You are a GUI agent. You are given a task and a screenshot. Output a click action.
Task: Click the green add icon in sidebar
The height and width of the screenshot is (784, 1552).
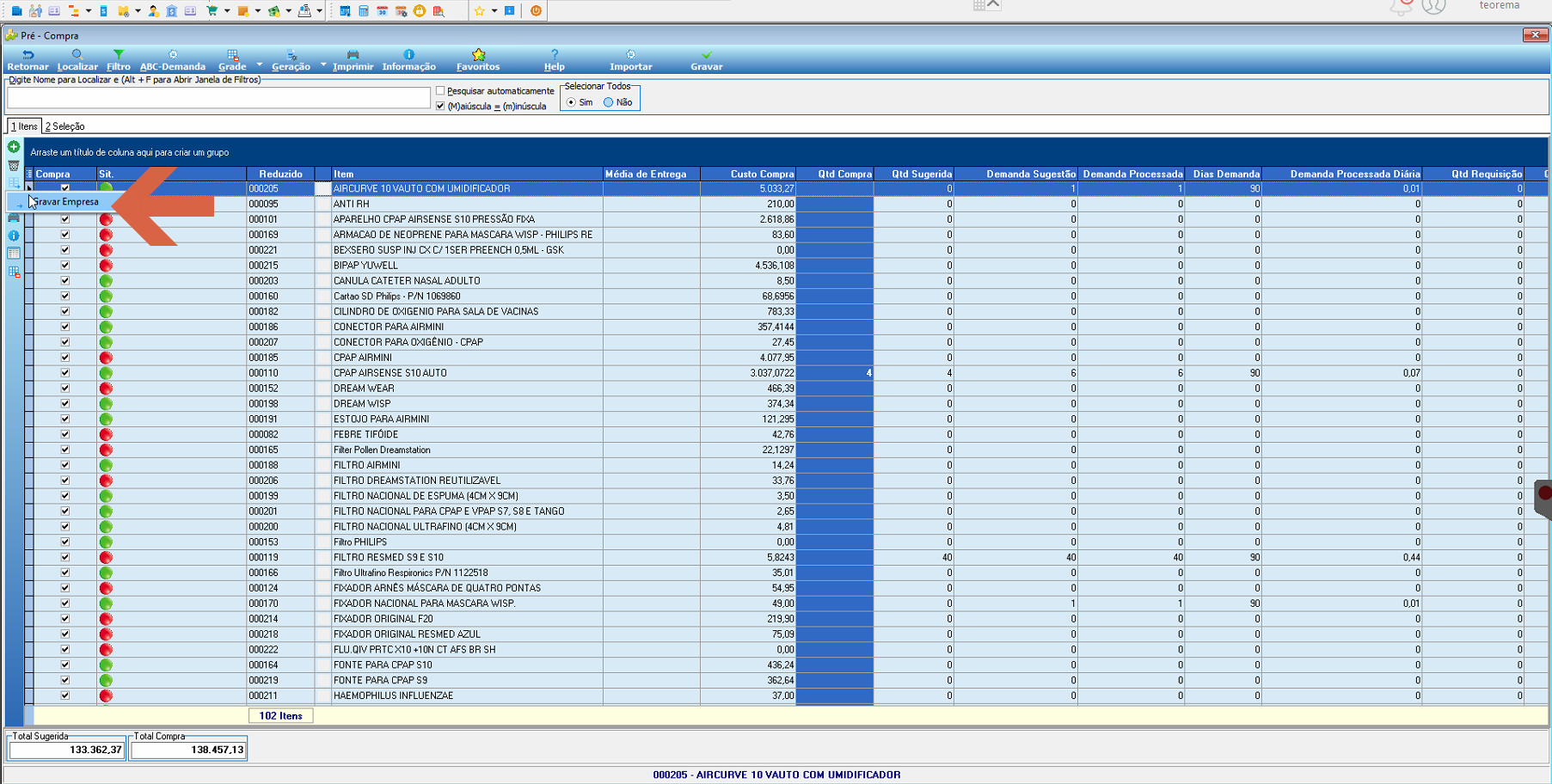[x=14, y=147]
